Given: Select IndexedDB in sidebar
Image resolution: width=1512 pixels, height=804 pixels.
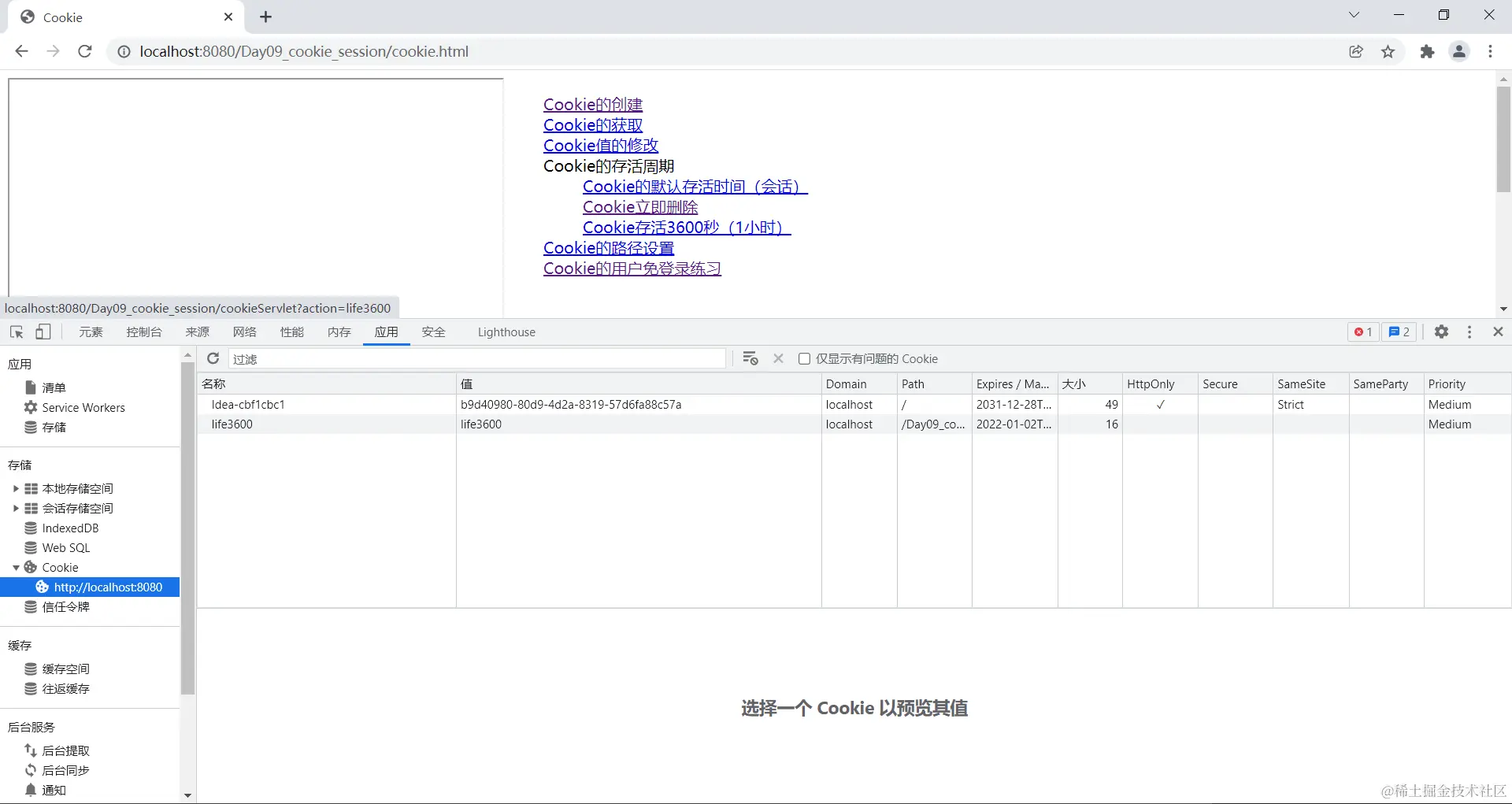Looking at the screenshot, I should click(x=70, y=528).
